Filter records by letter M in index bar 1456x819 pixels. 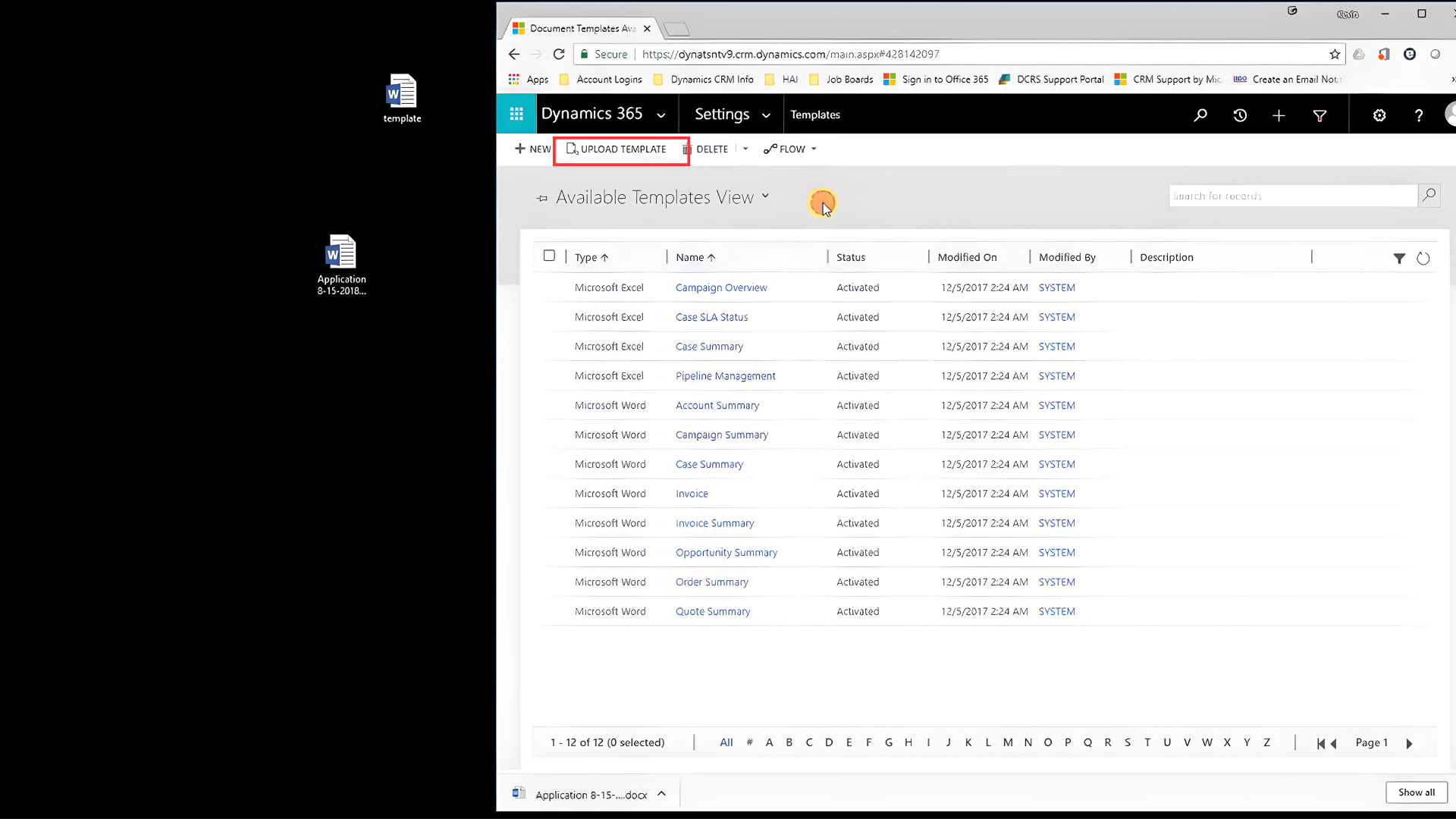click(x=1008, y=742)
